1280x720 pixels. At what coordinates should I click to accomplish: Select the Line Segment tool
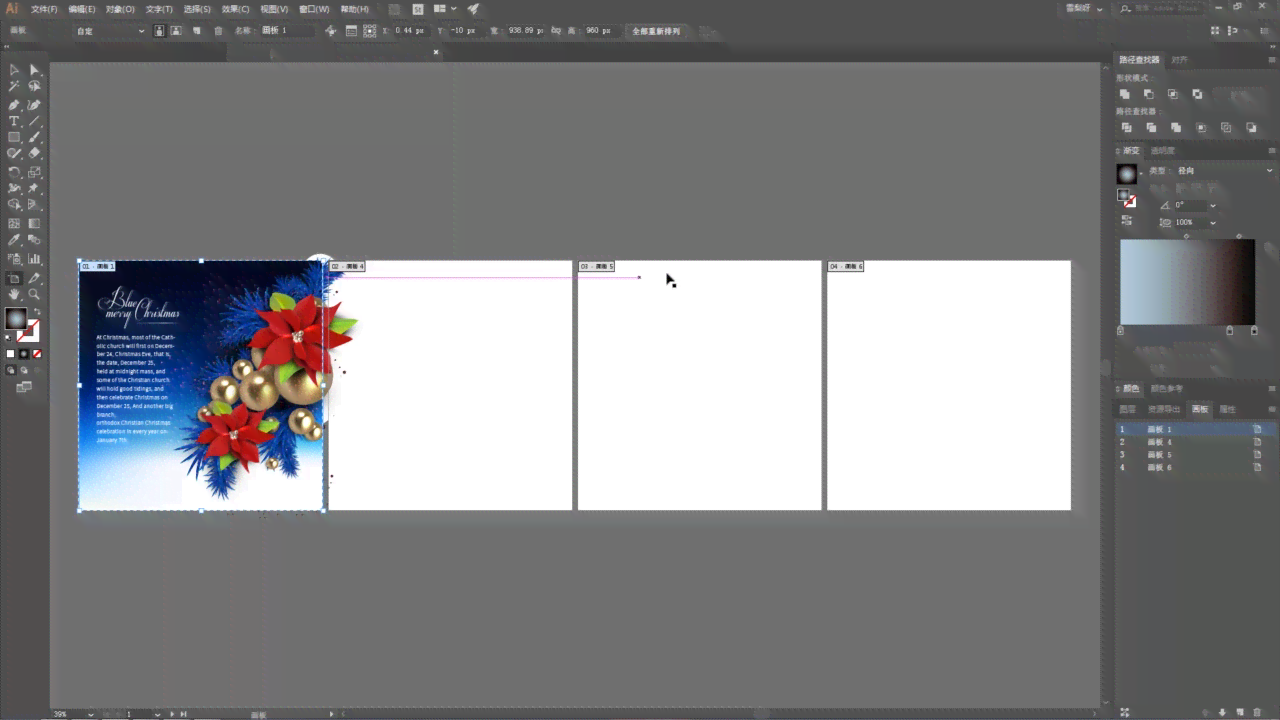(34, 121)
